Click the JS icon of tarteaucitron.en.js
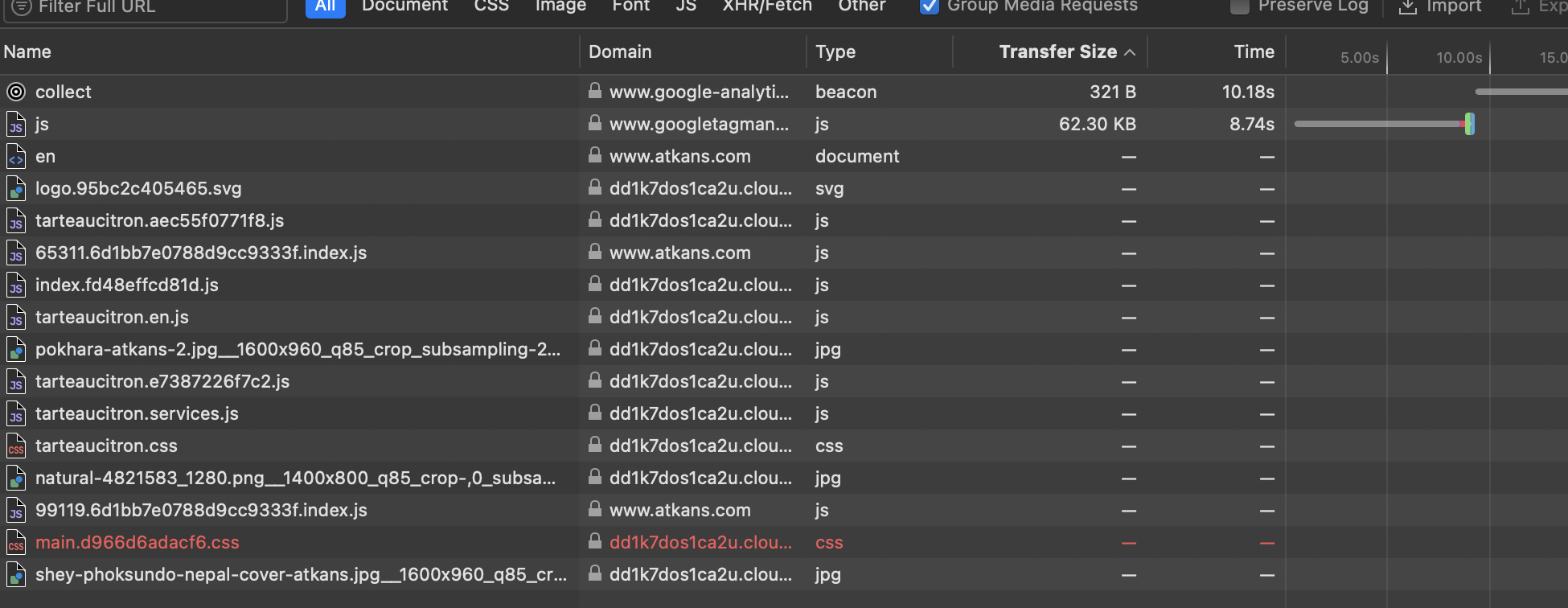Viewport: 1568px width, 608px height. pos(16,317)
